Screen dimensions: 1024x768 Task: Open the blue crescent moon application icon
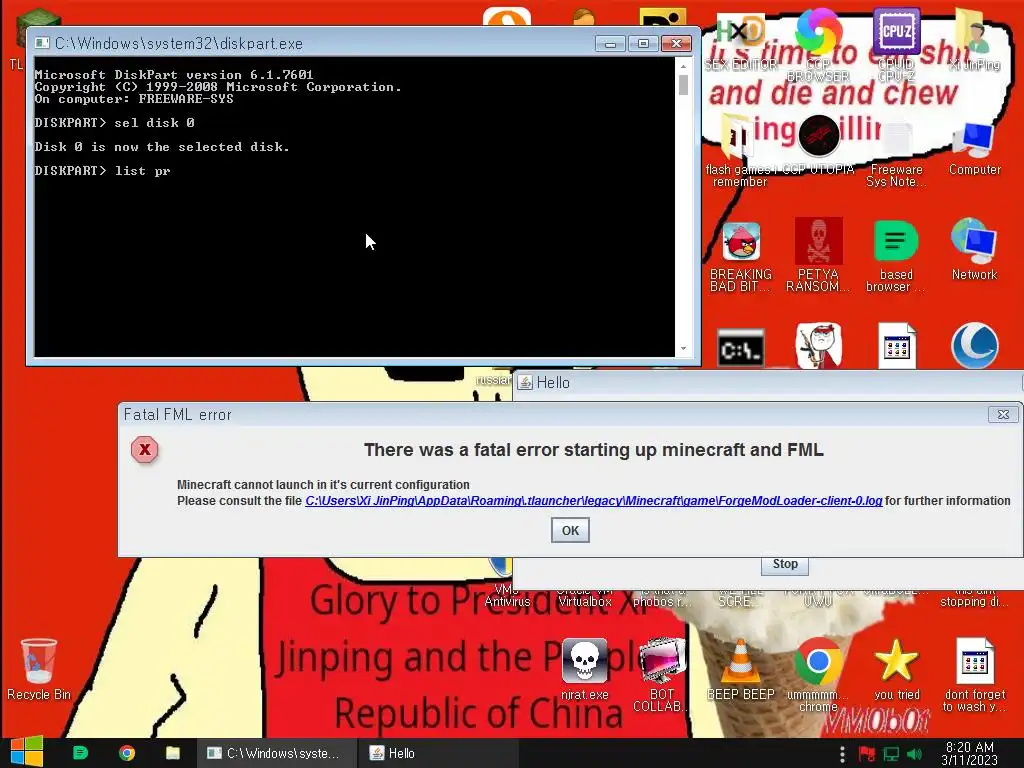tap(974, 345)
